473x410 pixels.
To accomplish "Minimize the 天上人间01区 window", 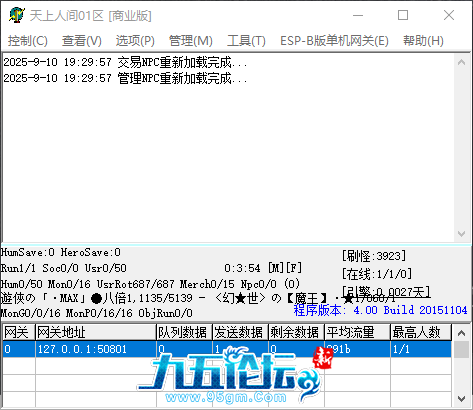I will pos(358,15).
